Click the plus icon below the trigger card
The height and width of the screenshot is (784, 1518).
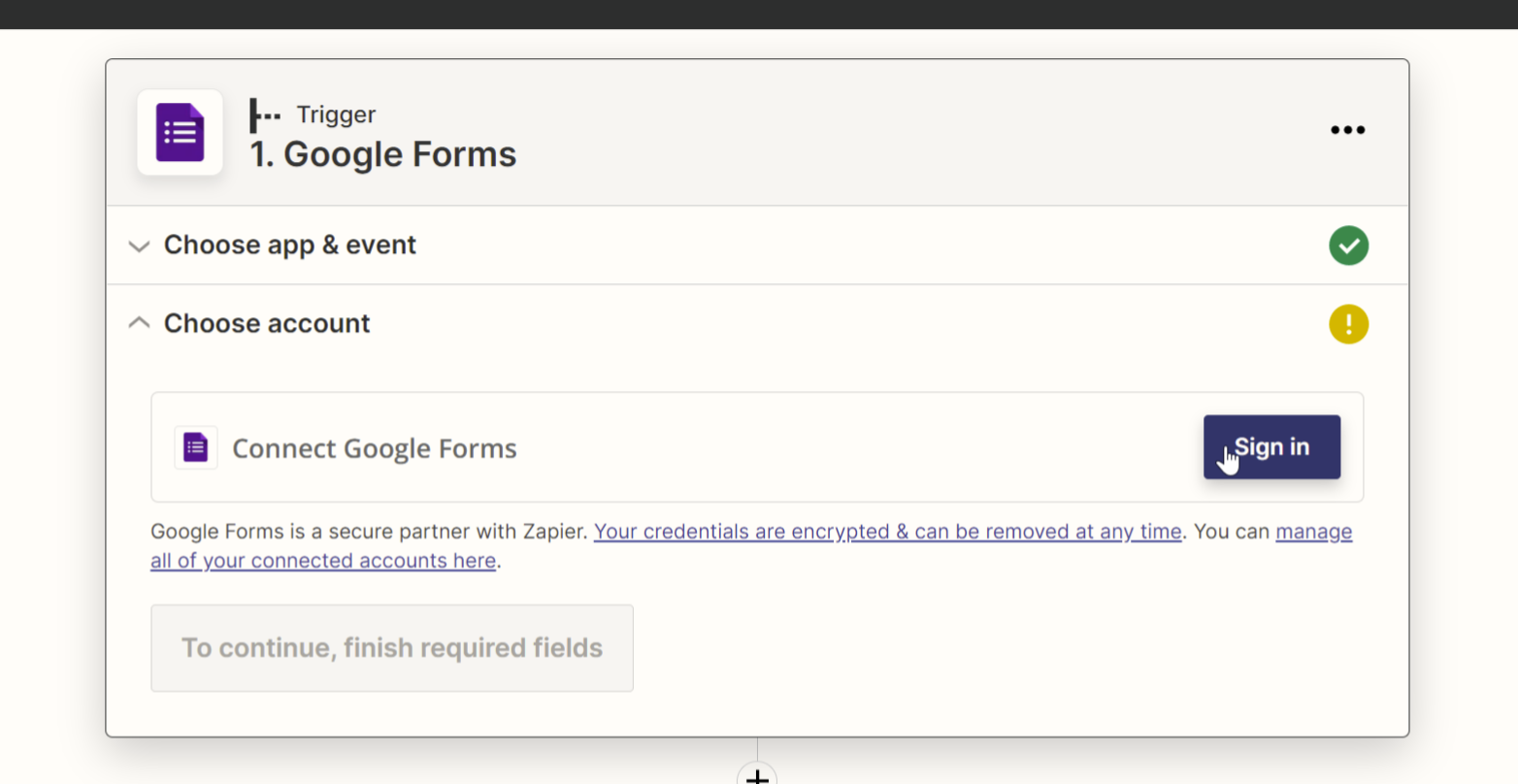click(x=758, y=776)
